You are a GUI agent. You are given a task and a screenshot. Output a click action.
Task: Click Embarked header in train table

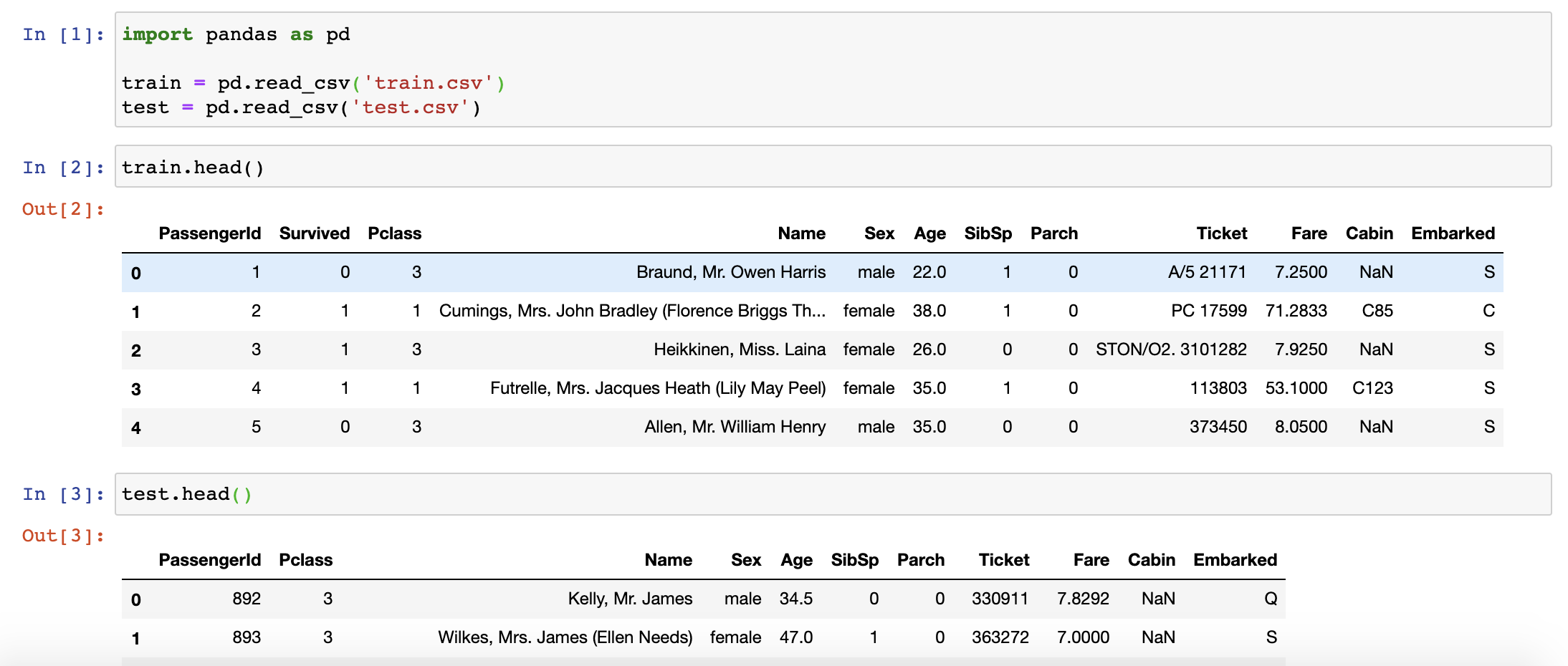tap(1453, 233)
